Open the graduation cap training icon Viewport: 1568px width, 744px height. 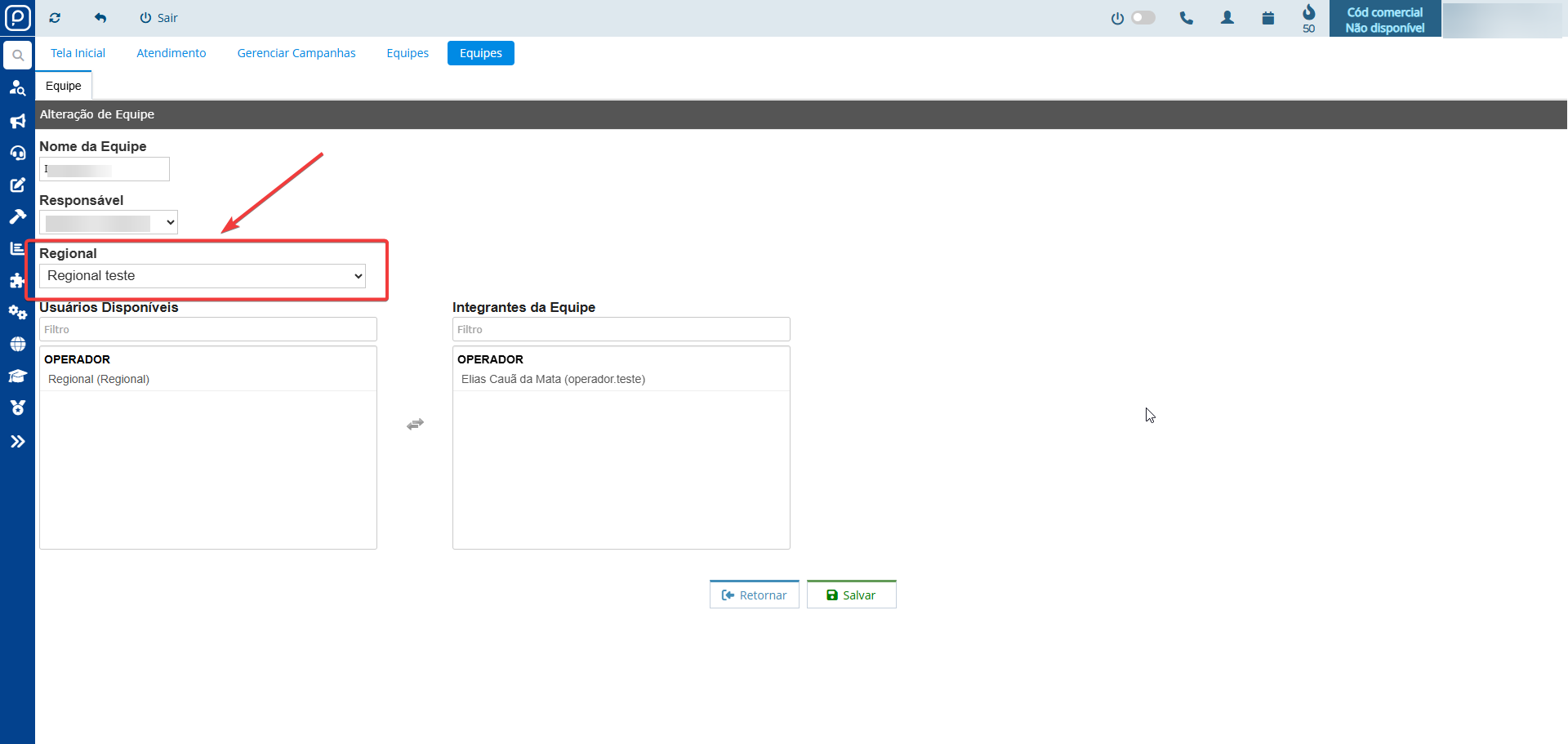17,376
